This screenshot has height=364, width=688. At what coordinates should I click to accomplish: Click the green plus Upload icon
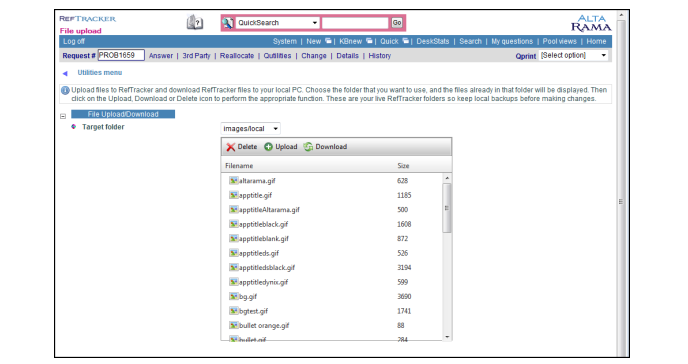[268, 146]
